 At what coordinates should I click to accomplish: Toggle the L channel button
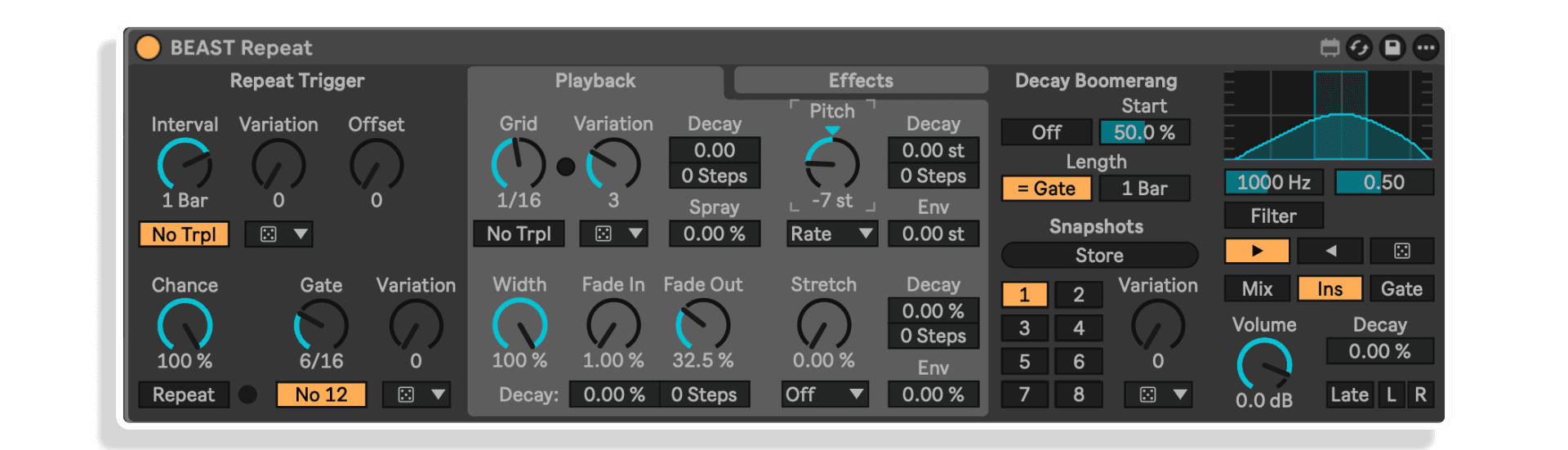(1392, 395)
